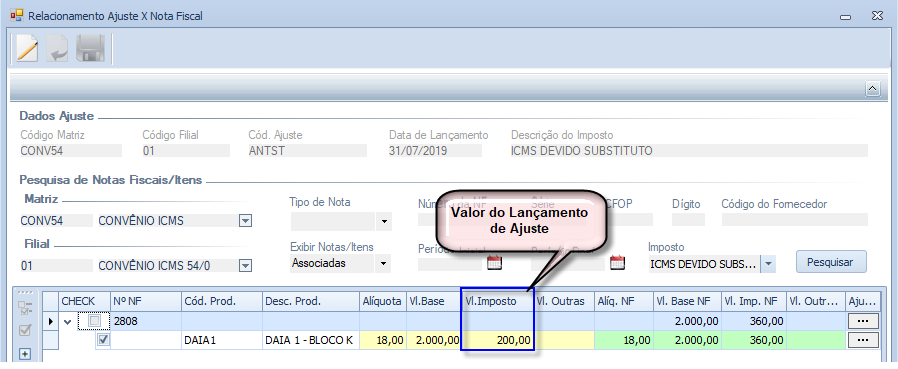Viewport: 898px width, 369px height.
Task: Open the Filial CONVÊNIO ICMS 54/0 dropdown
Action: point(245,266)
